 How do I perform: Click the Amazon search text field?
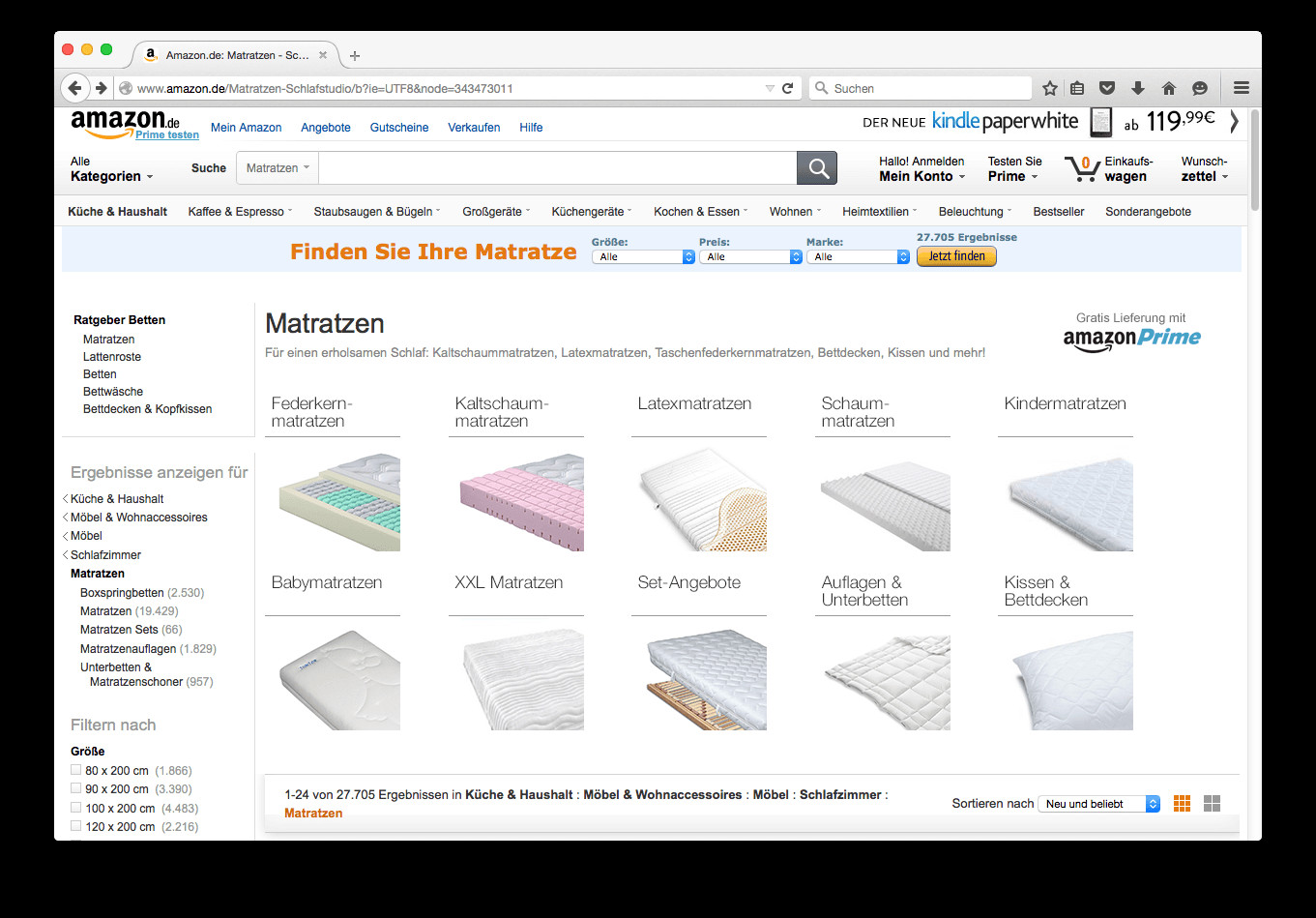pos(557,168)
